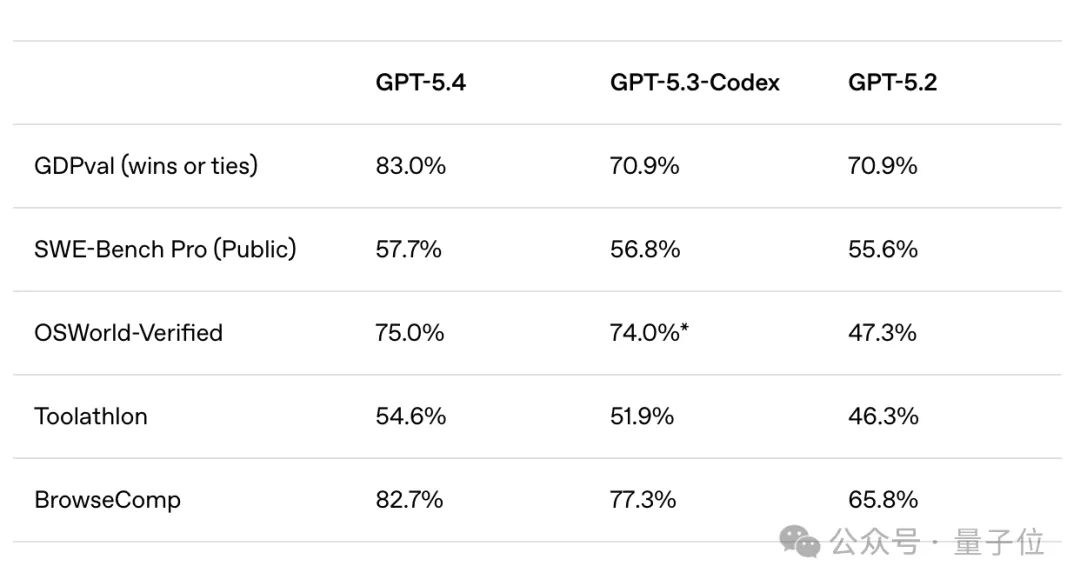Screen dimensions: 1080x586
Task: Click the SWE-Bench Pro (Public) row label
Action: click(165, 249)
